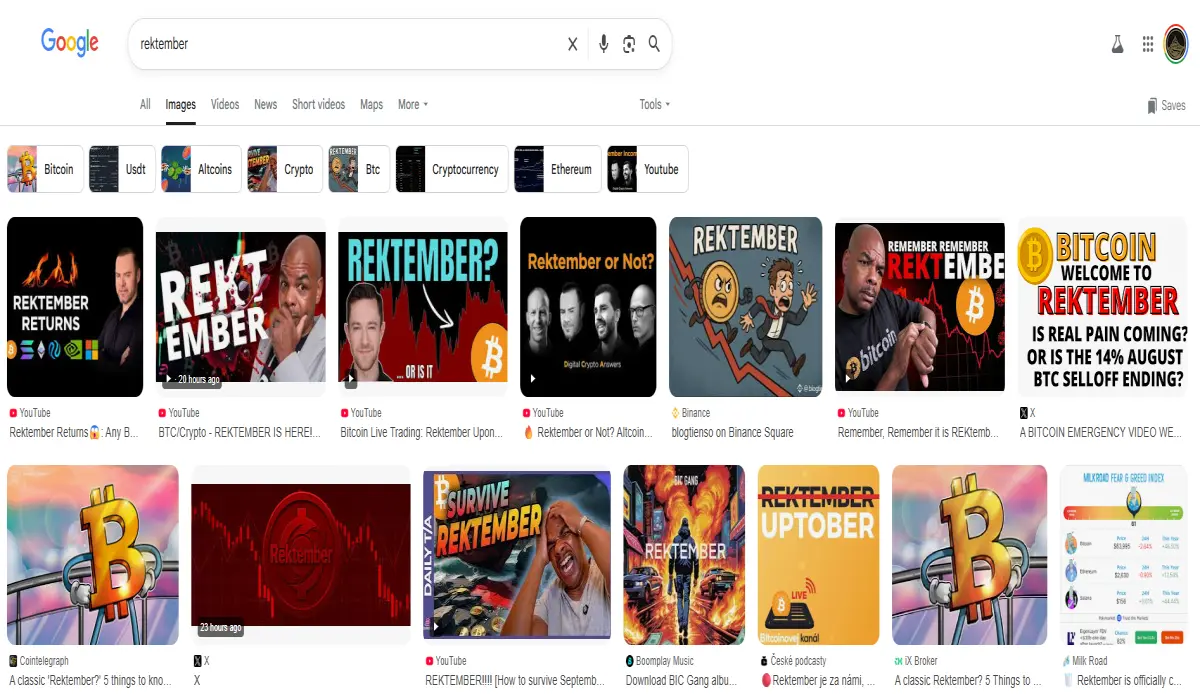Screen dimensions: 1200x696
Task: Open the Binance cartoon crash thumbnail
Action: [x=746, y=307]
